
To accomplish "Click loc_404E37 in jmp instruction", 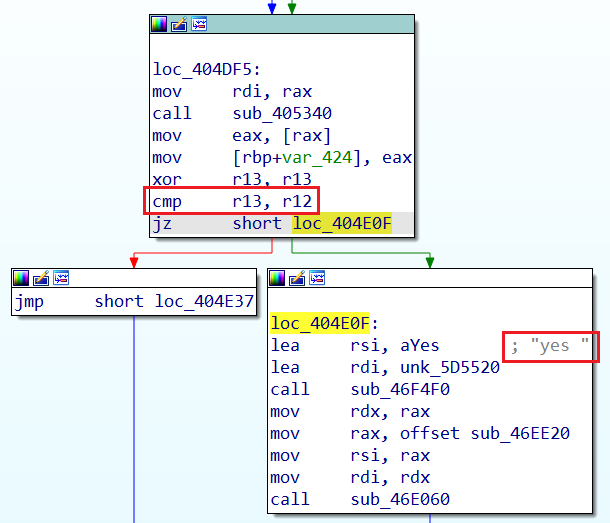I will click(x=204, y=302).
